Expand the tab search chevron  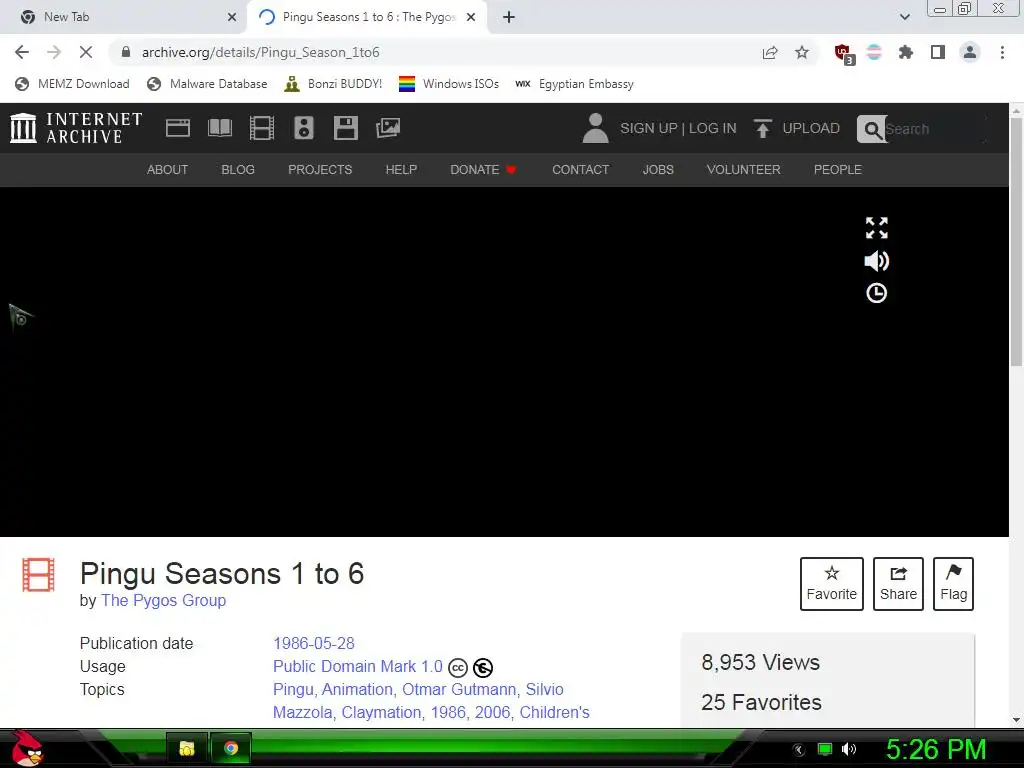904,17
